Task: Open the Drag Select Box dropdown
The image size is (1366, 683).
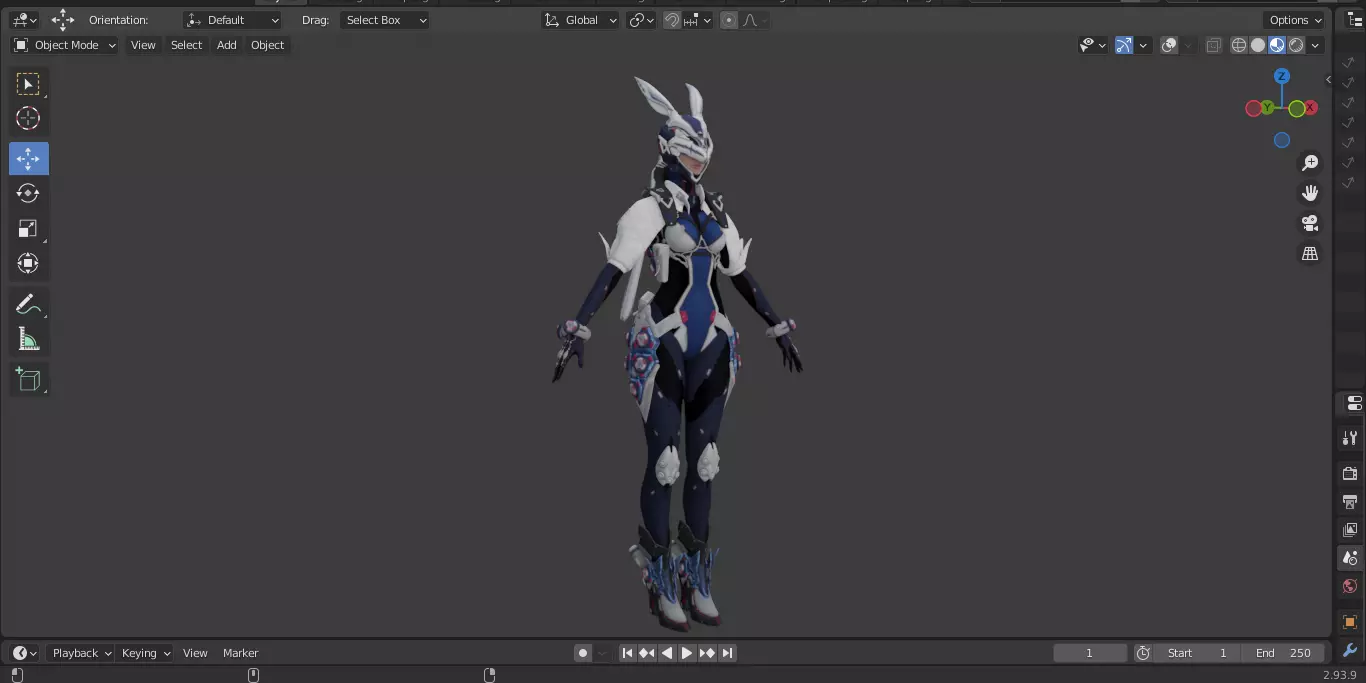Action: tap(384, 20)
